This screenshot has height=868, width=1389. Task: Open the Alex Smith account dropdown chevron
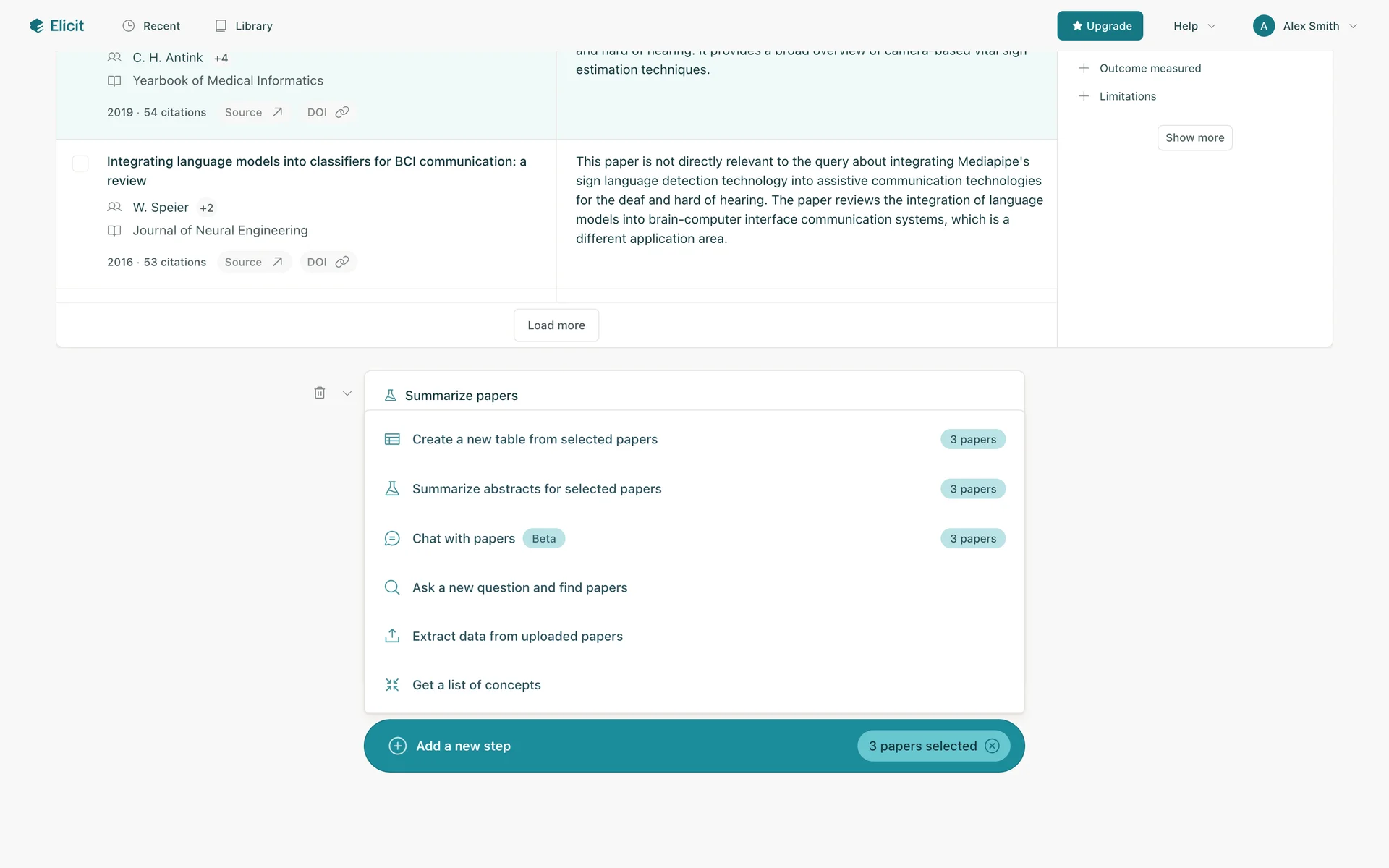click(1353, 26)
